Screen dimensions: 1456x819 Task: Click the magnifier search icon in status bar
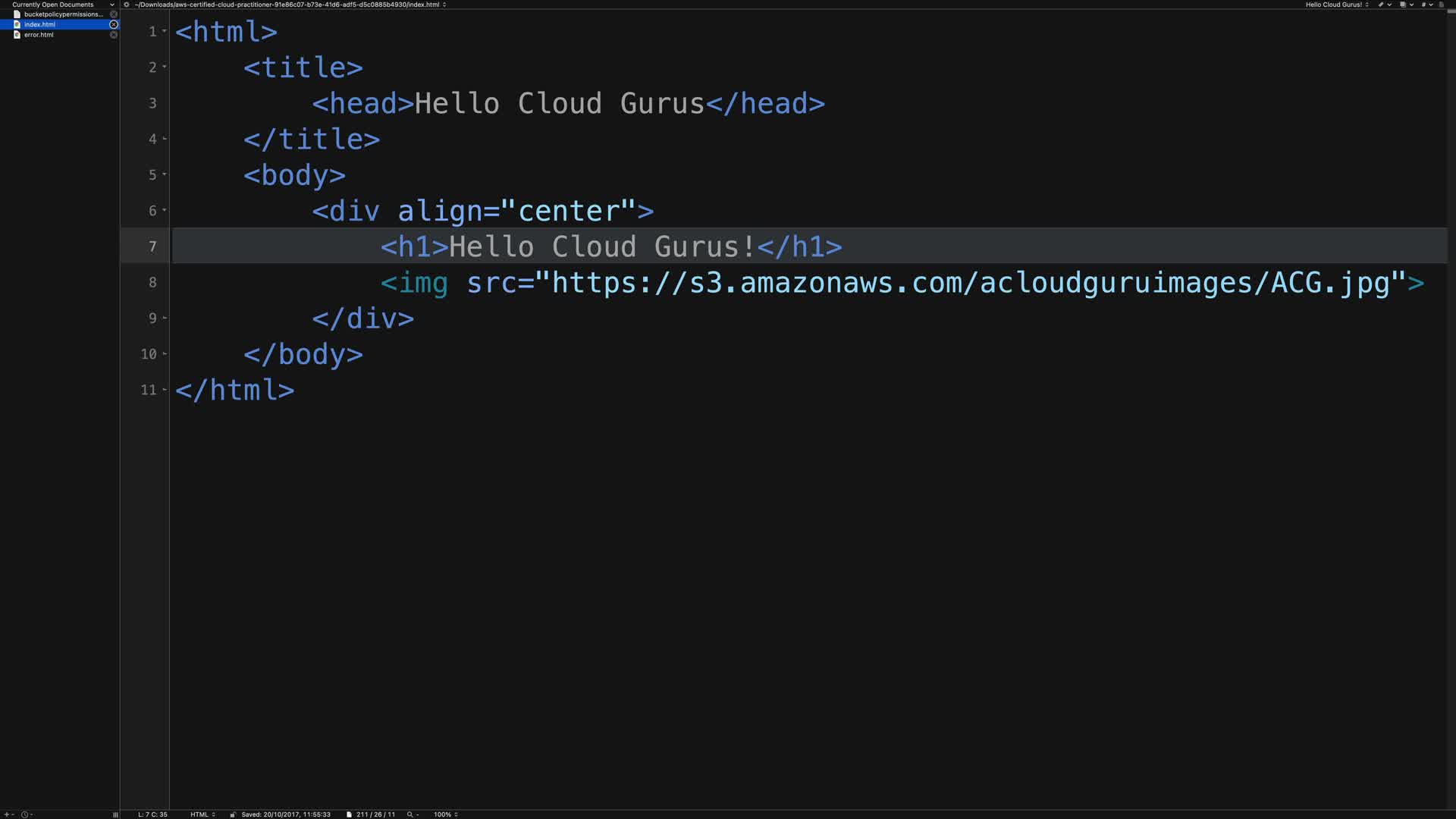pyautogui.click(x=410, y=814)
